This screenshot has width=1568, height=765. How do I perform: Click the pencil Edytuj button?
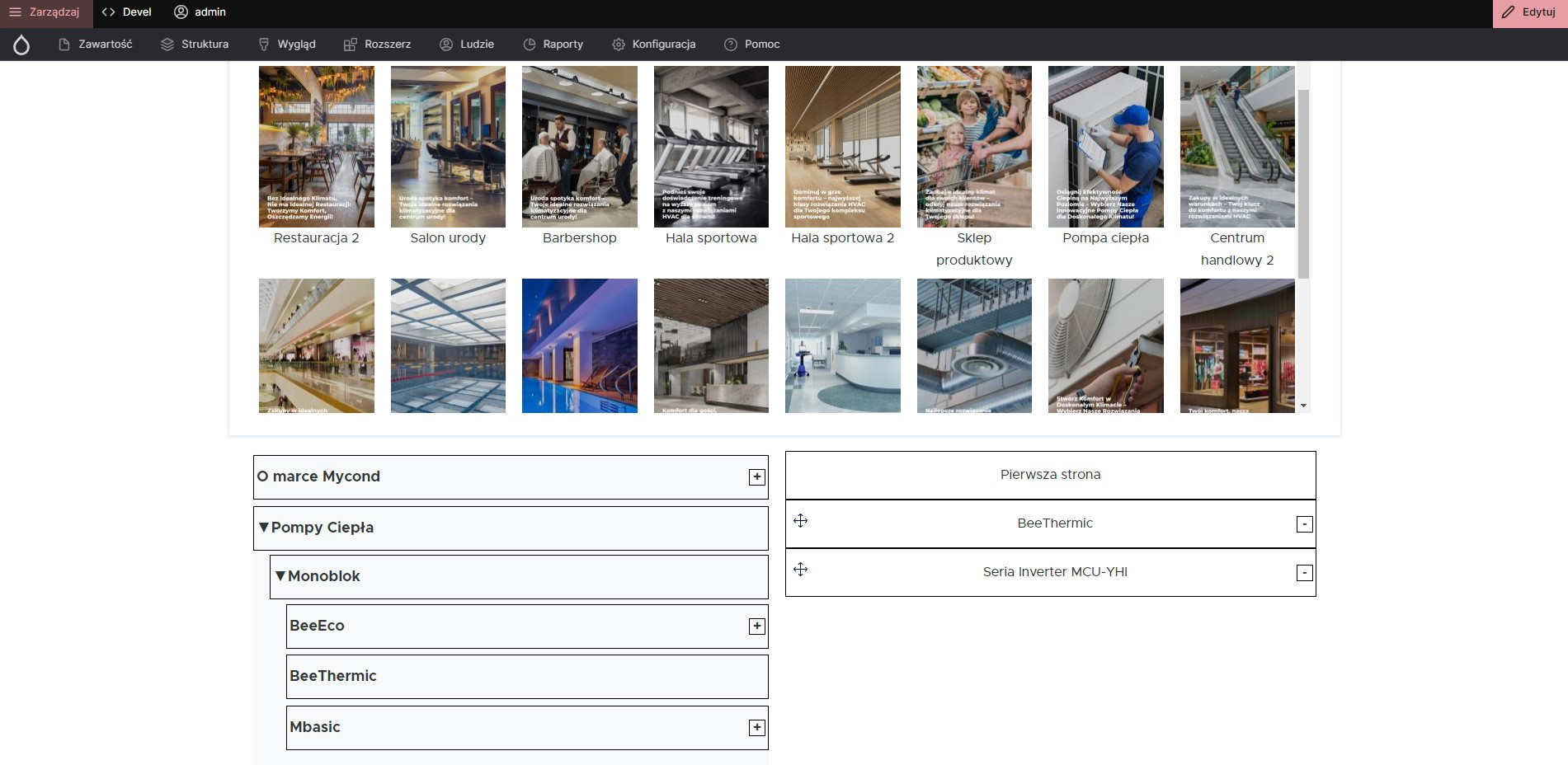[1529, 12]
